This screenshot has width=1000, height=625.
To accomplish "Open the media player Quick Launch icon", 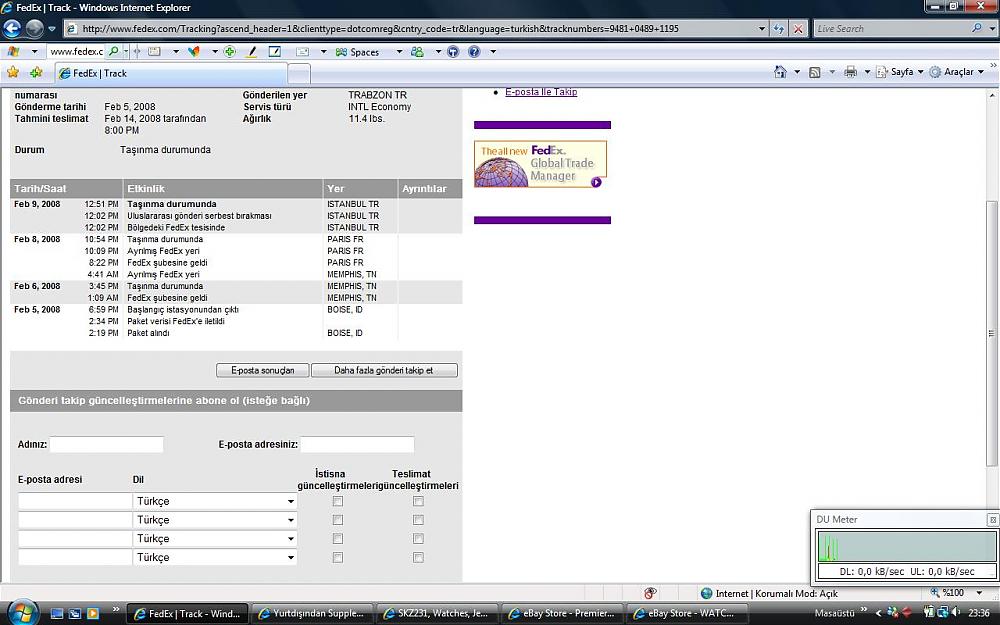I will pyautogui.click(x=92, y=614).
